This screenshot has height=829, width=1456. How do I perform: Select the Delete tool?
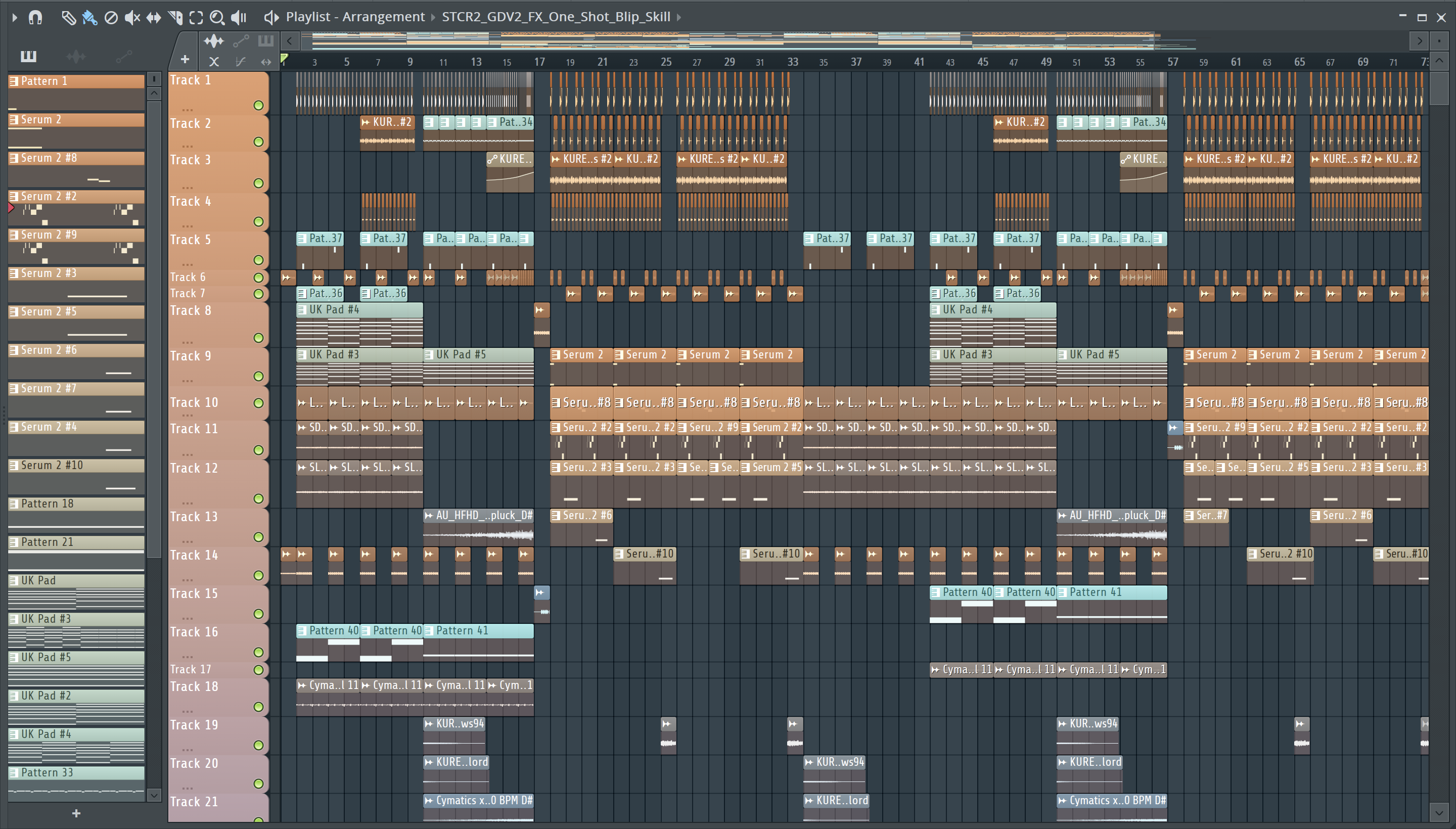(111, 18)
